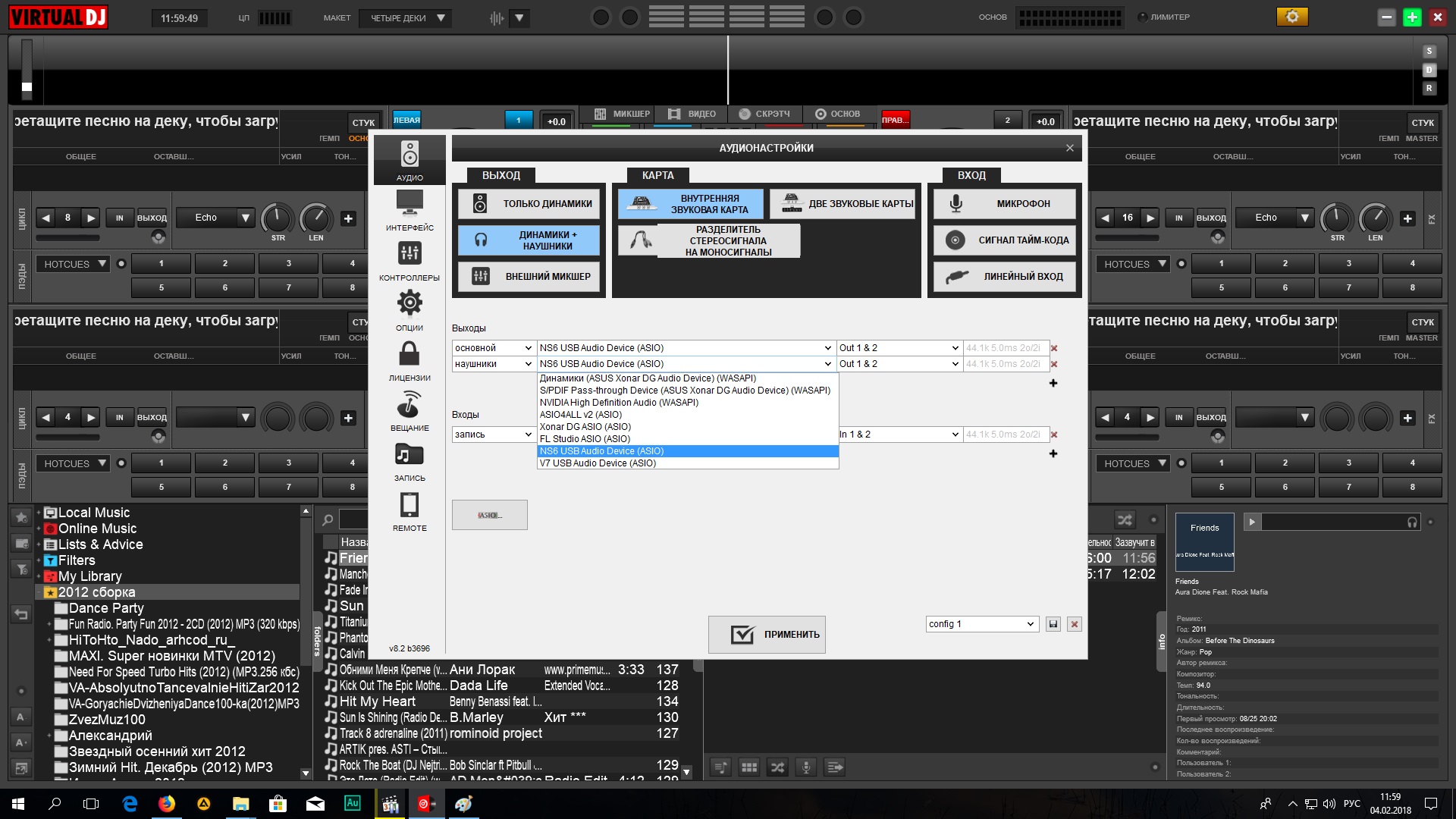Viewport: 1456px width, 819px height.
Task: Open the Controllers settings section
Action: (x=409, y=260)
